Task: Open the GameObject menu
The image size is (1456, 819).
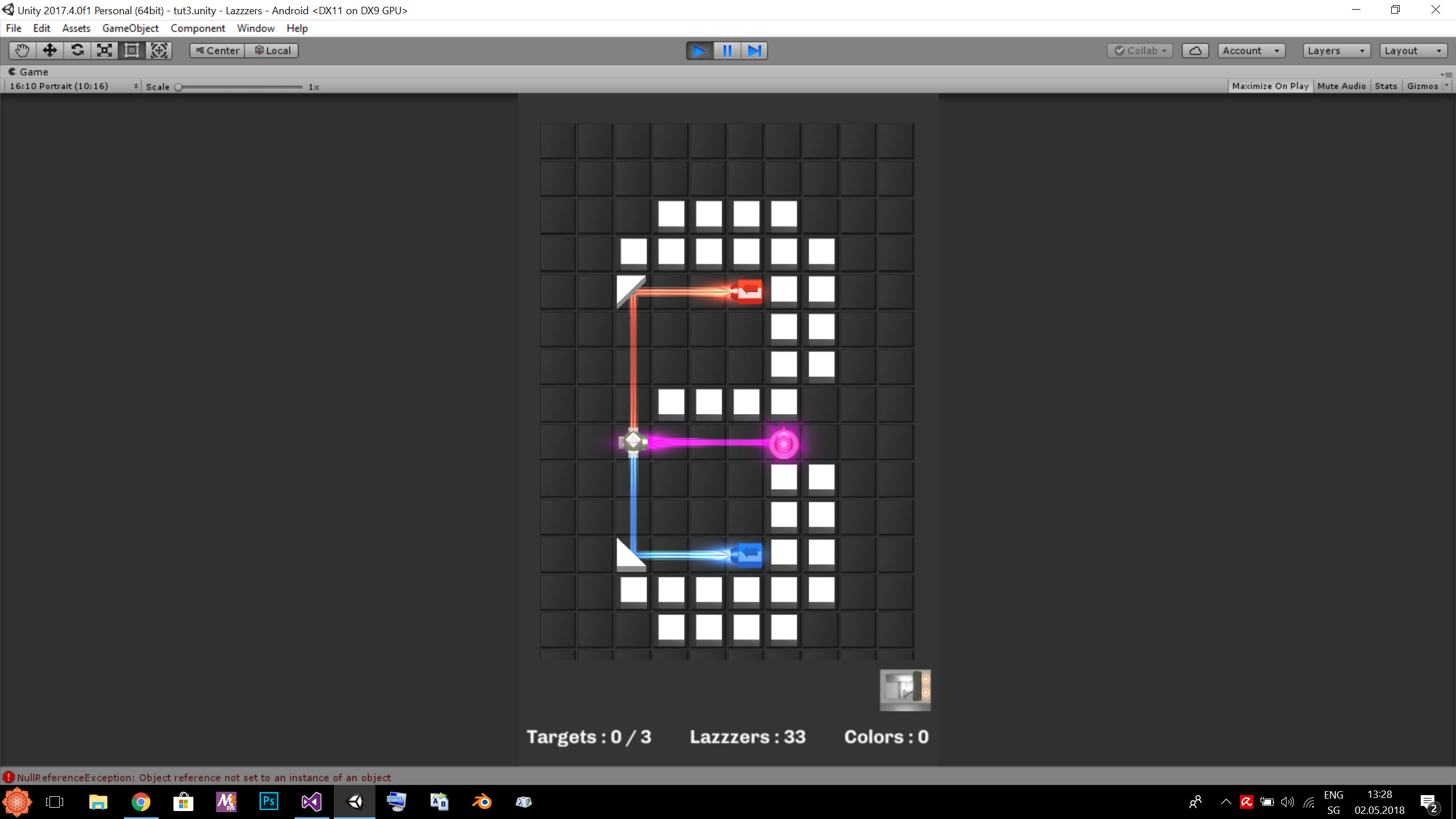Action: (x=130, y=28)
